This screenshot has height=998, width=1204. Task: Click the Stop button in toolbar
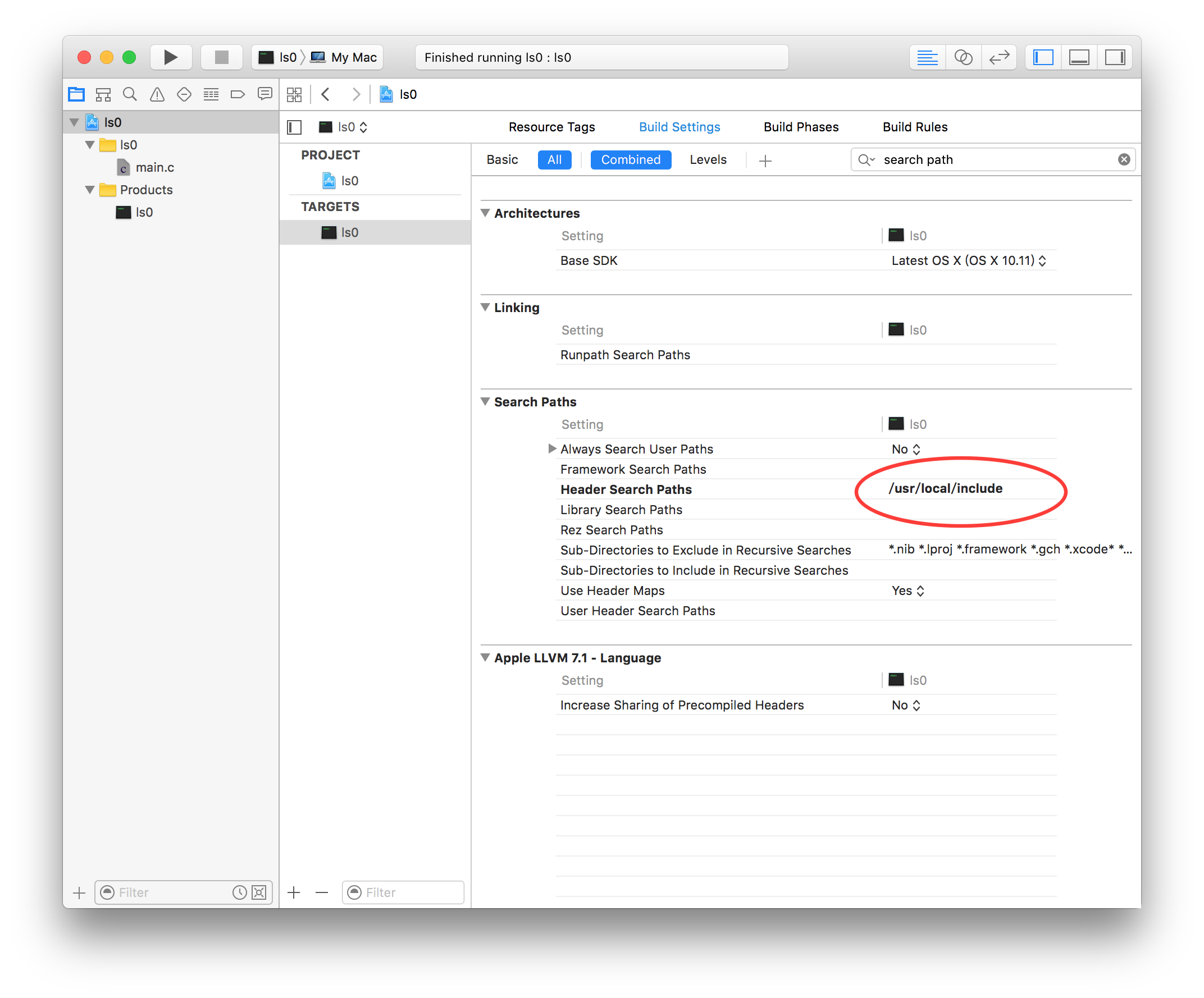(222, 57)
